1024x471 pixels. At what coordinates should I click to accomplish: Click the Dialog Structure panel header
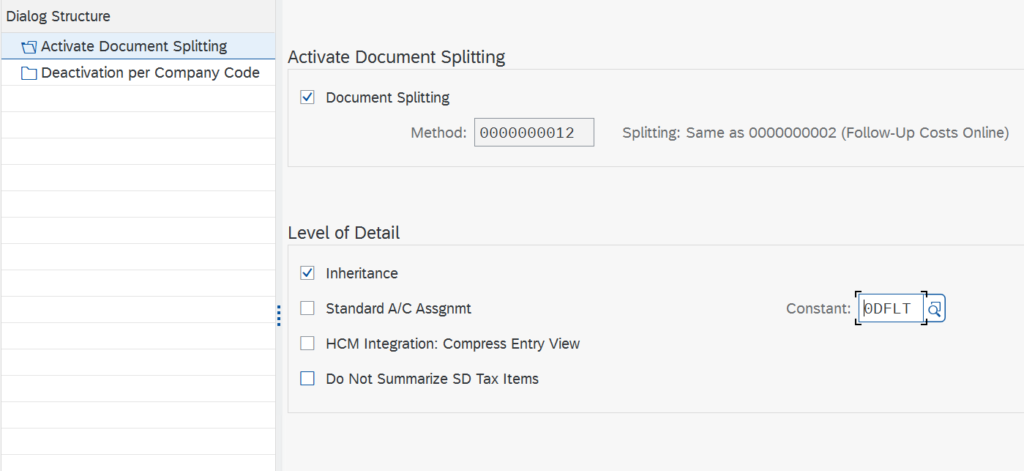(58, 16)
